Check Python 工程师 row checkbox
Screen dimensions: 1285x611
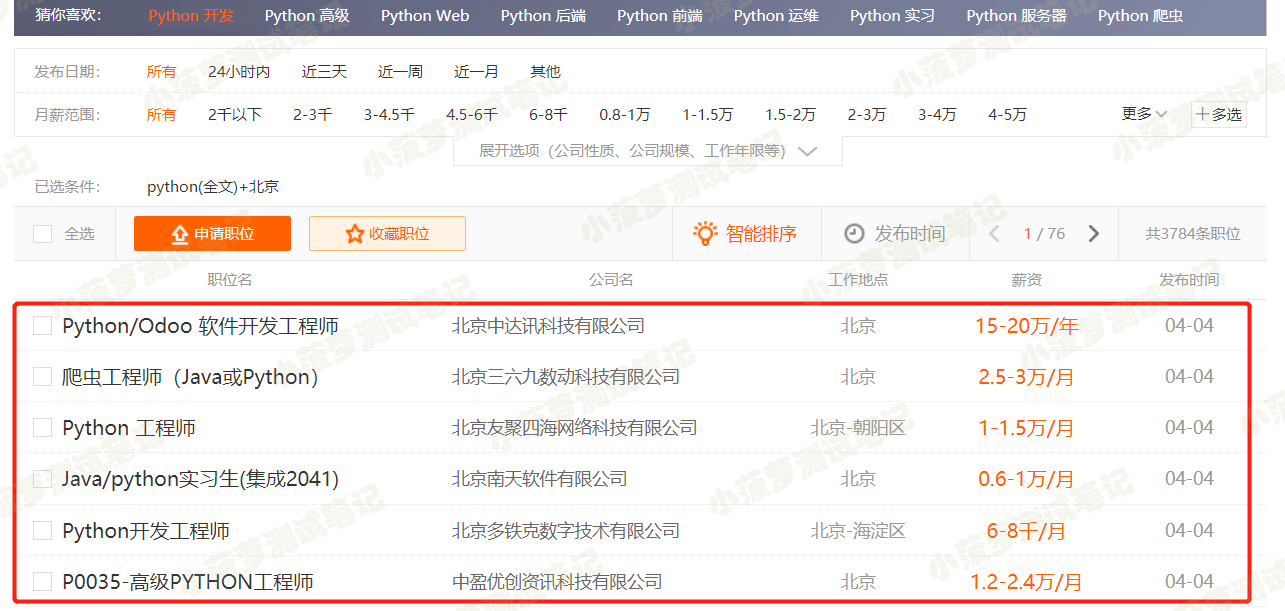tap(43, 428)
